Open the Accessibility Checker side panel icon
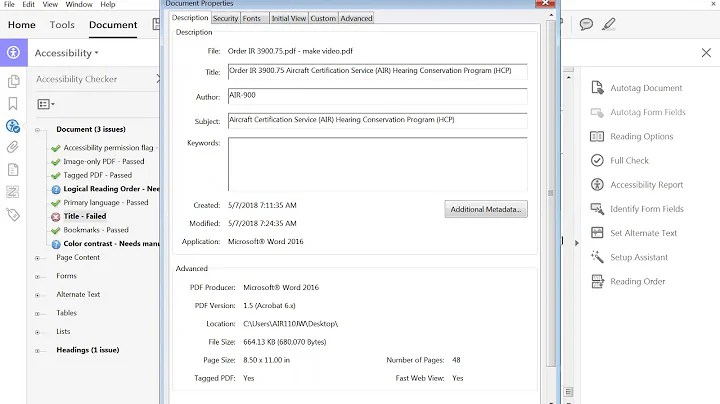The width and height of the screenshot is (720, 404). click(x=13, y=125)
